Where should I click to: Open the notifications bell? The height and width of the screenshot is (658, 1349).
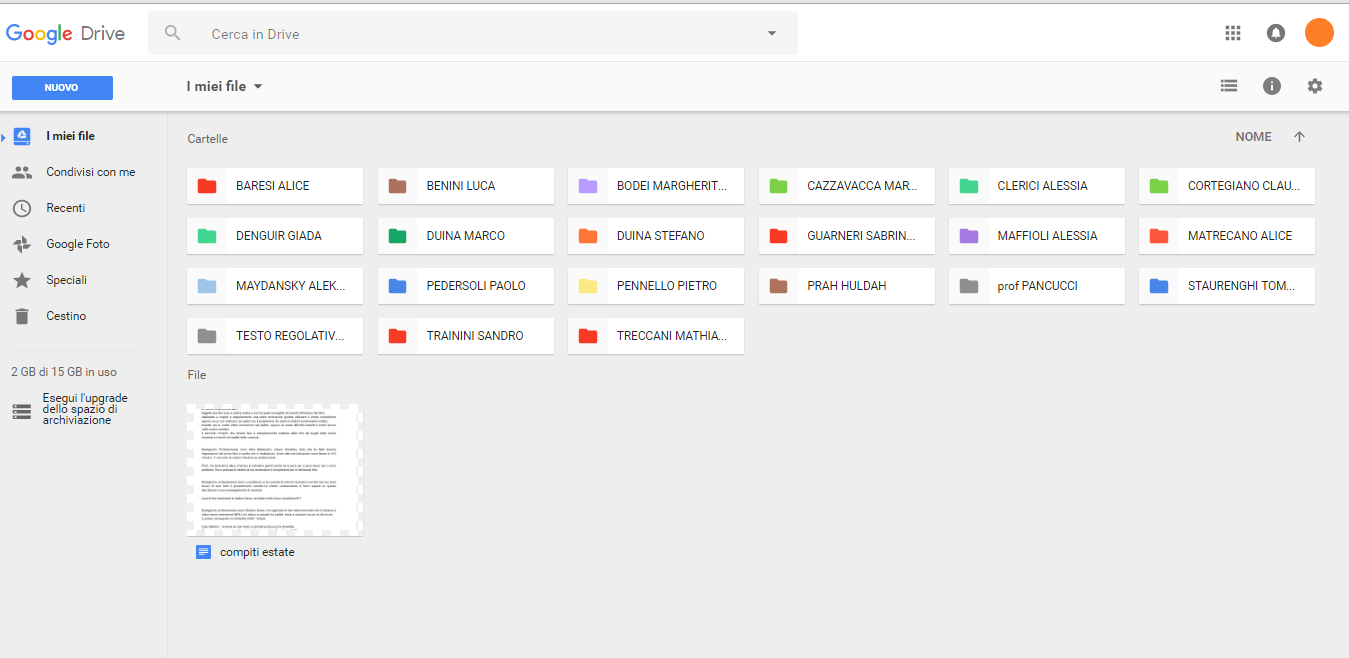1276,32
